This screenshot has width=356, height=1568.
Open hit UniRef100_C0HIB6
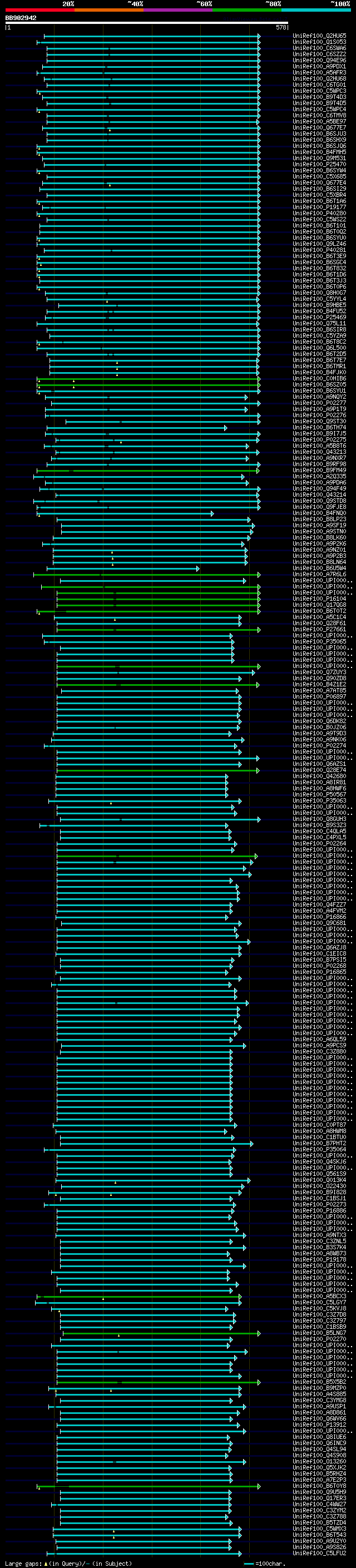pyautogui.click(x=319, y=379)
